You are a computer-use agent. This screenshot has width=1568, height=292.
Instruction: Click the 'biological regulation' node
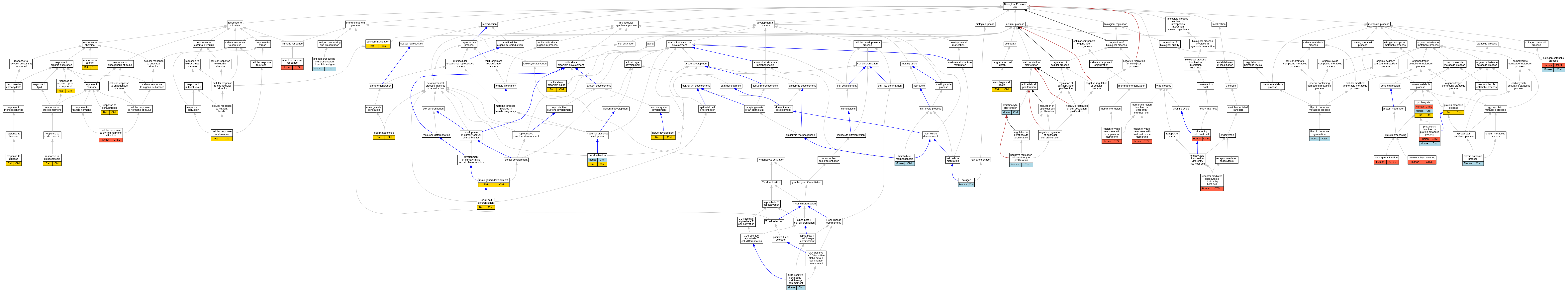pos(1116,24)
